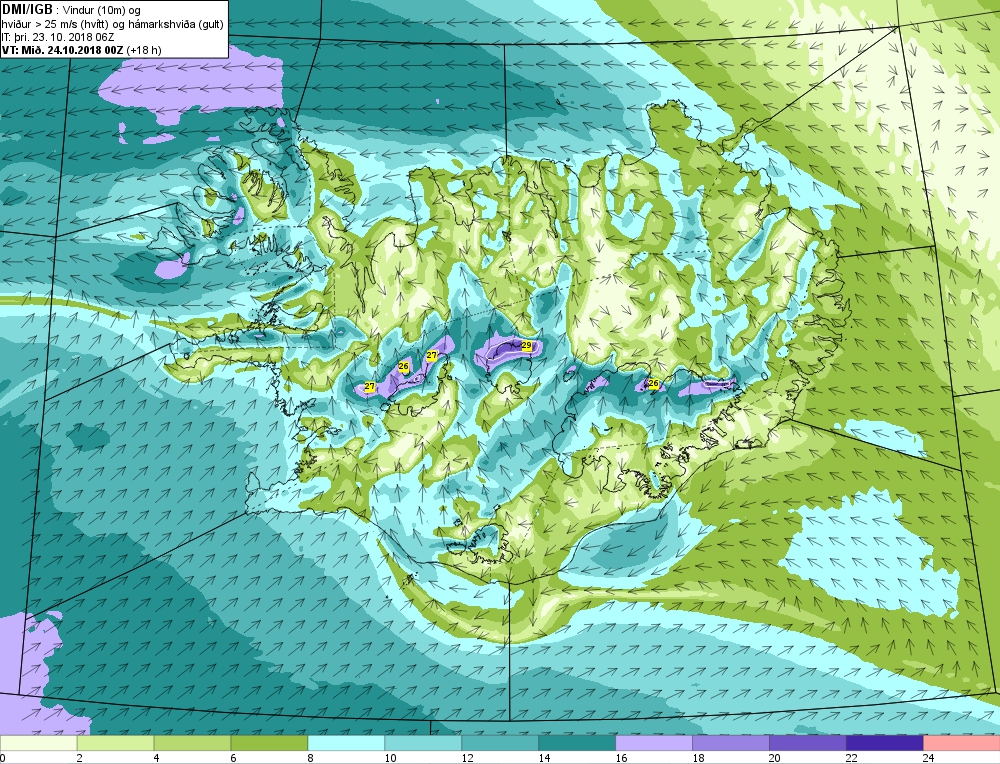Select the 'Vindur (10m) og' header text
Viewport: 1000px width, 764px height.
103,10
